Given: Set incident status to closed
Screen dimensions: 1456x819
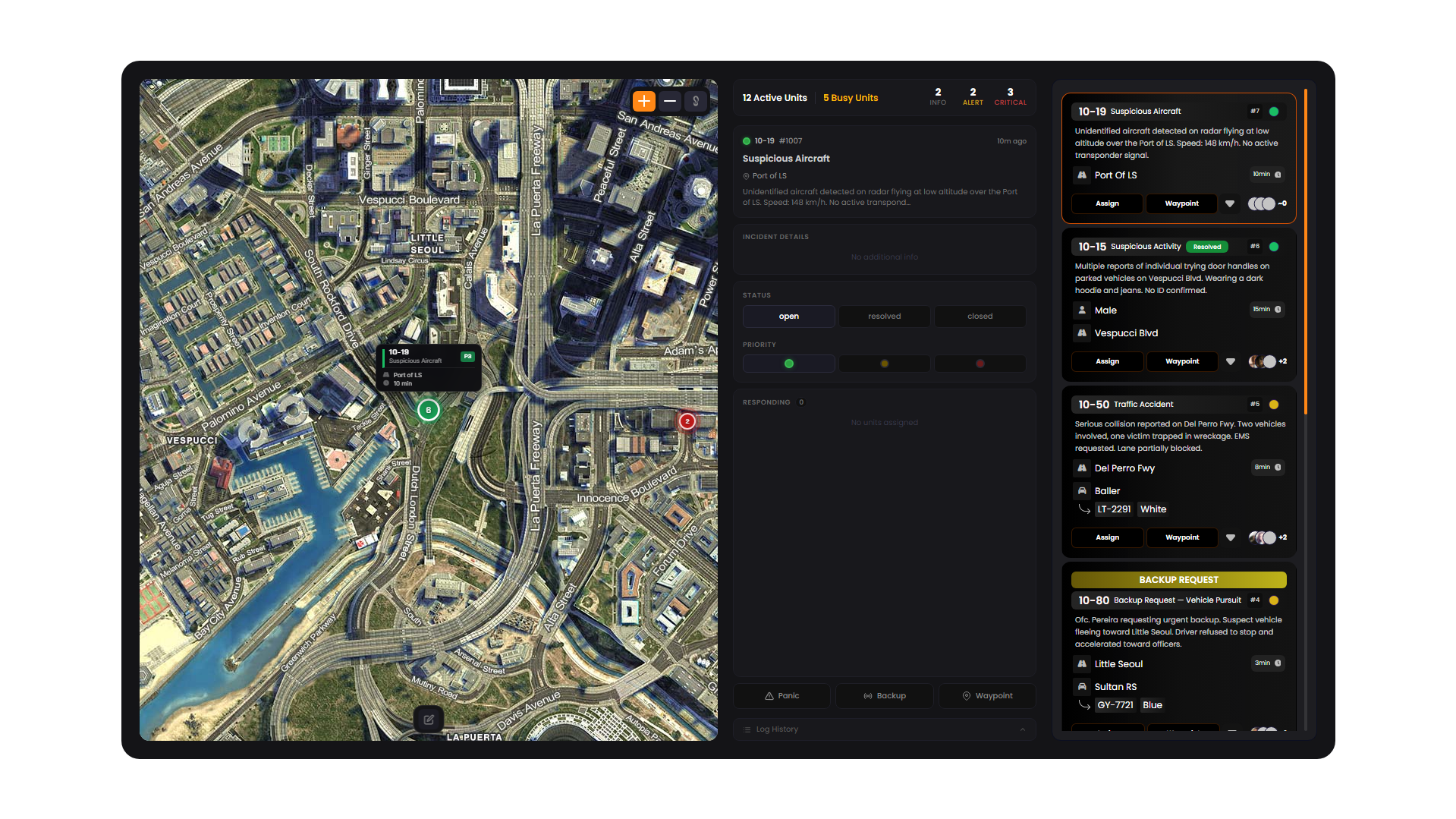Looking at the screenshot, I should click(980, 317).
